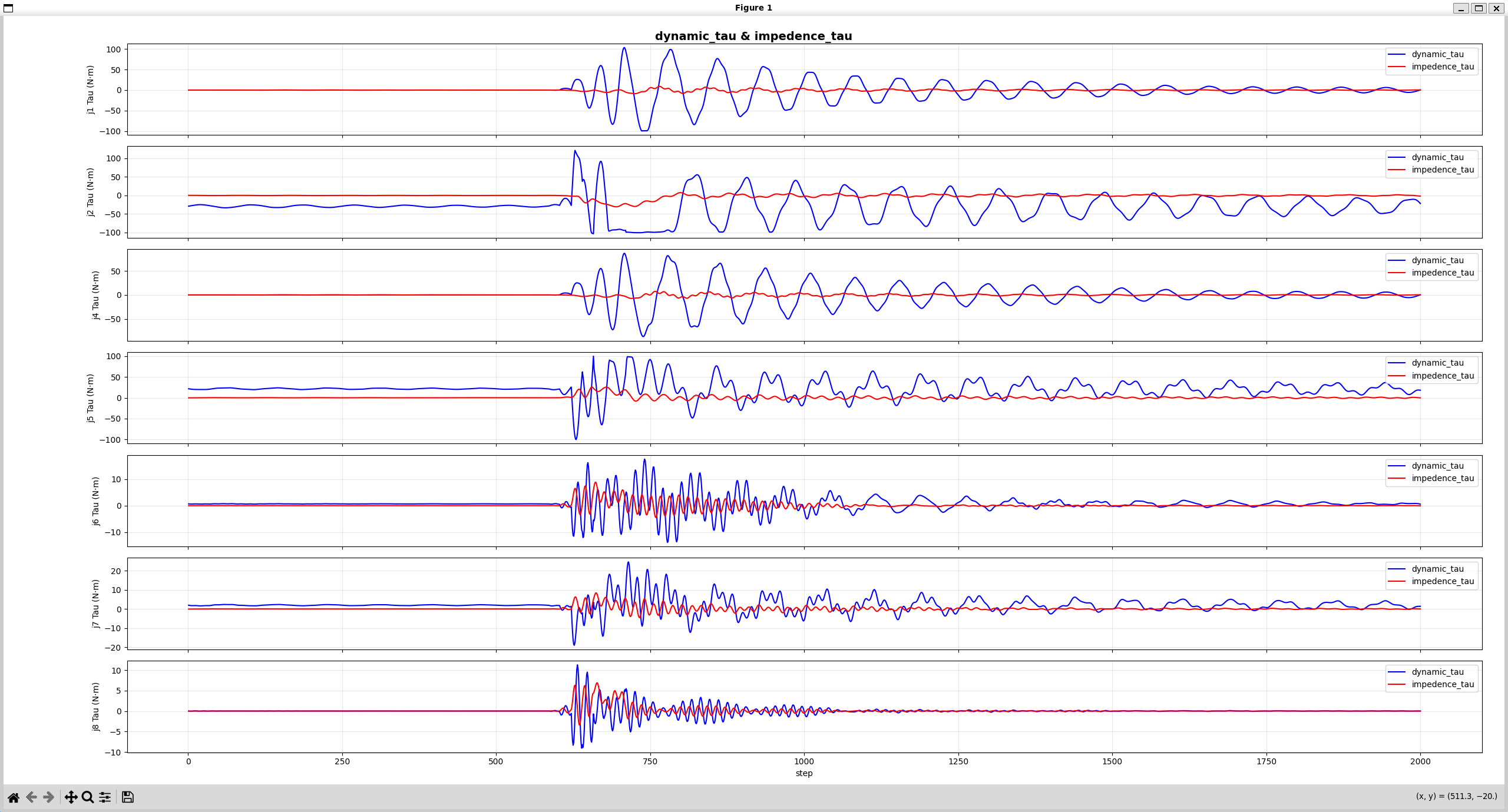The width and height of the screenshot is (1508, 812).
Task: Click the red impedence_tau swatch in j4 legend
Action: click(1397, 273)
